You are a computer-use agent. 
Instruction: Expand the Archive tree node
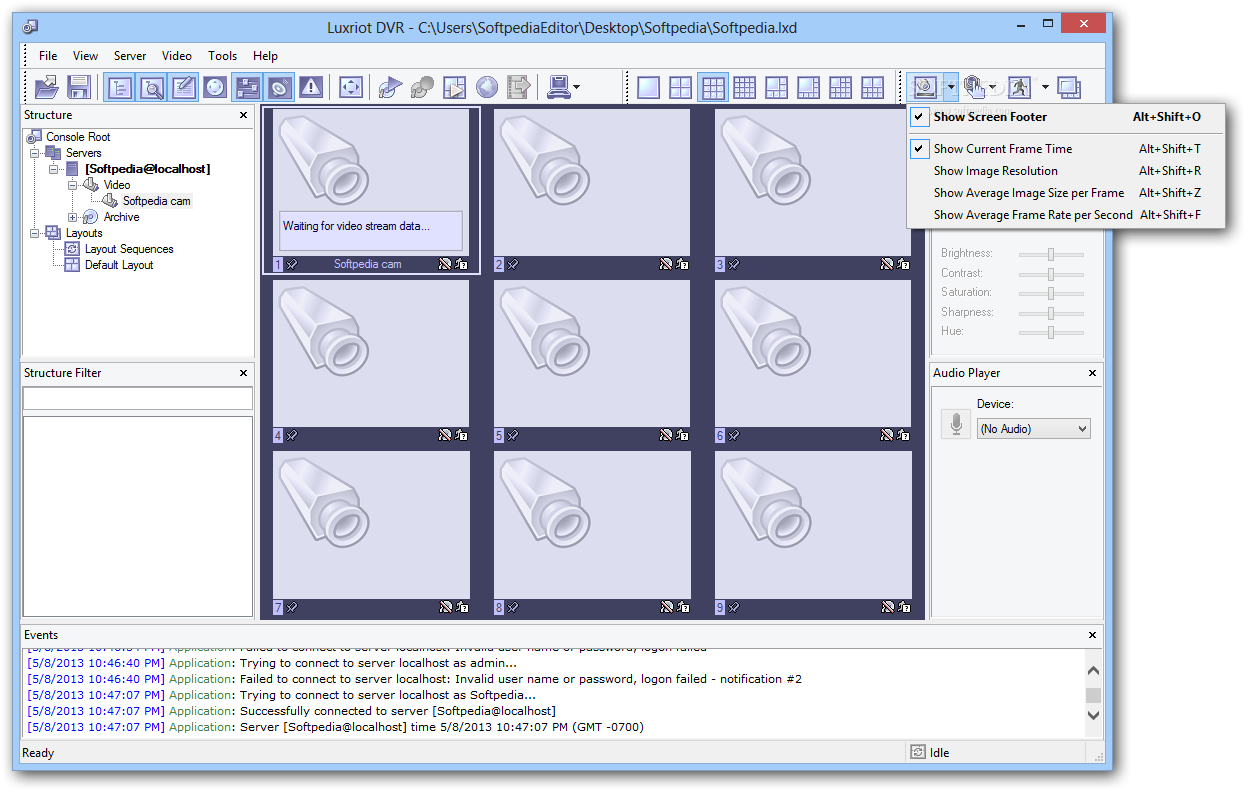72,217
